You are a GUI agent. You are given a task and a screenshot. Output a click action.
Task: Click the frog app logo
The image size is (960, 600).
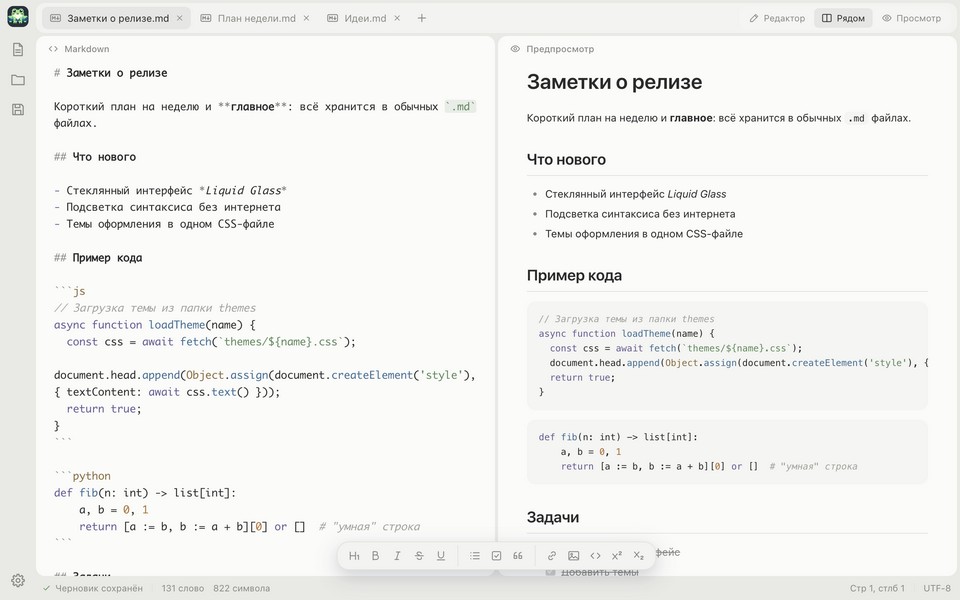18,17
